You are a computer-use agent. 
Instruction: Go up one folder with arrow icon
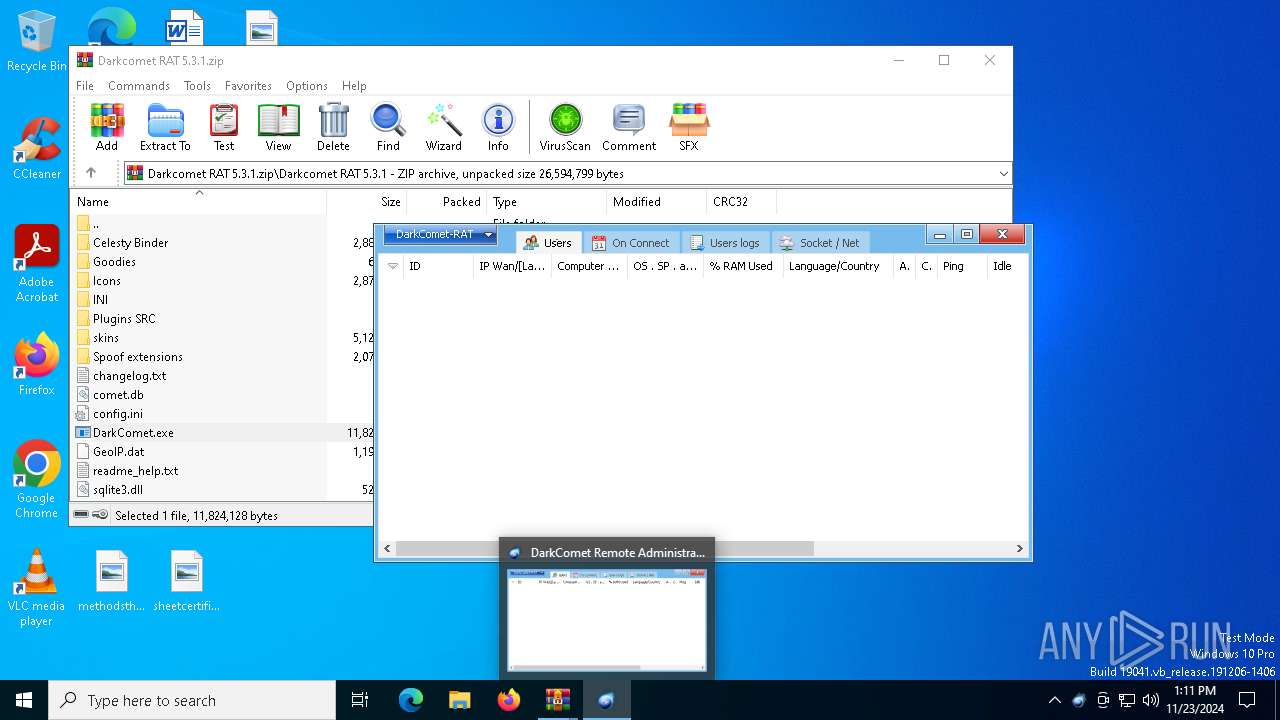click(91, 173)
